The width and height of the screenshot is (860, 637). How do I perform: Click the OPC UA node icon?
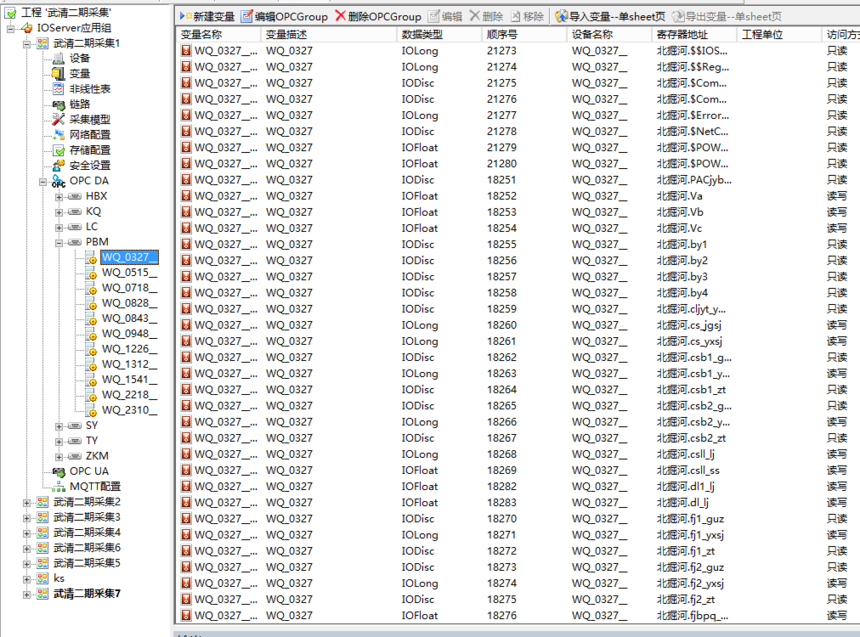click(x=58, y=471)
